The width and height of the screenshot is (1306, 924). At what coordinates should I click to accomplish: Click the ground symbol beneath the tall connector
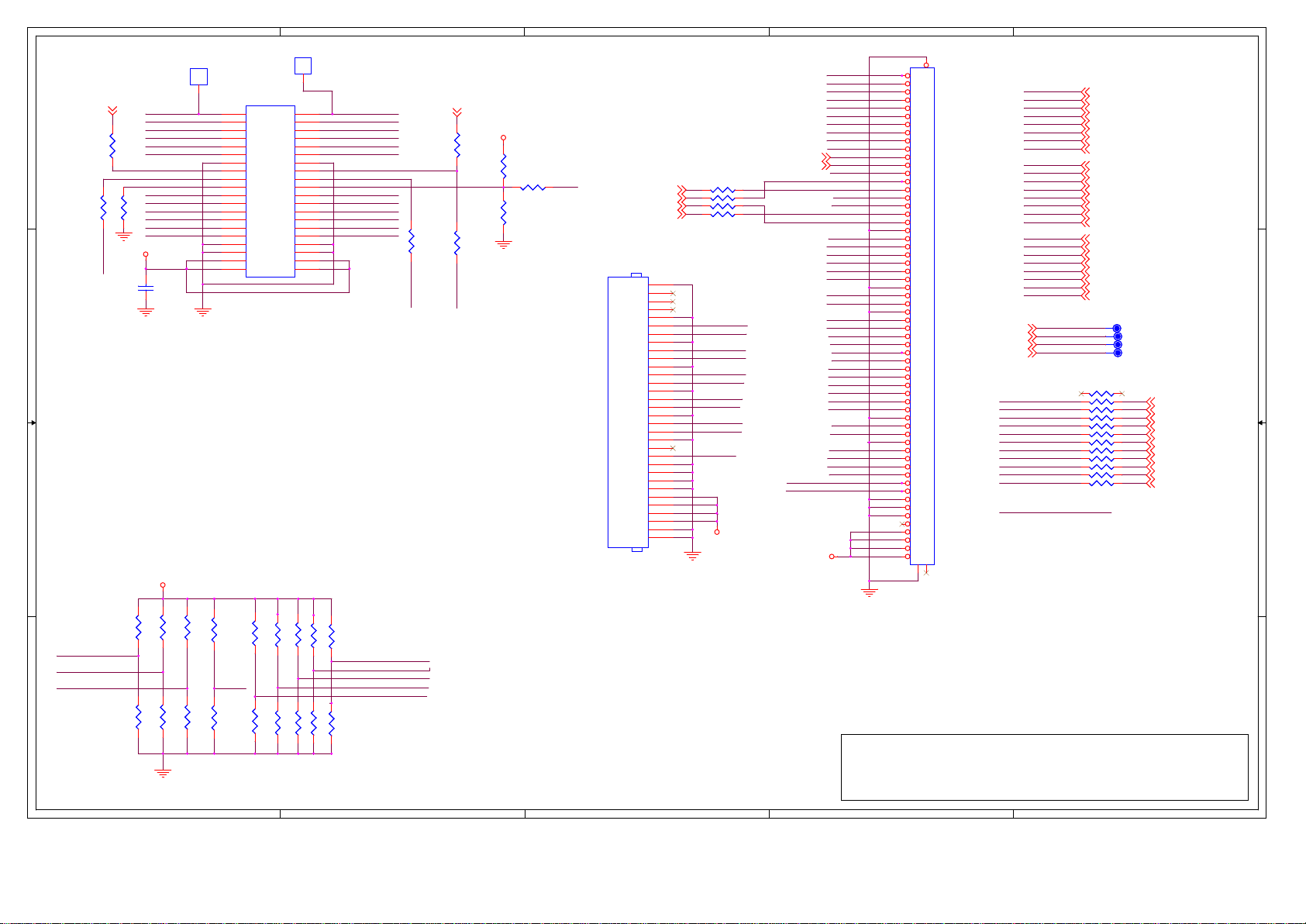pos(869,592)
